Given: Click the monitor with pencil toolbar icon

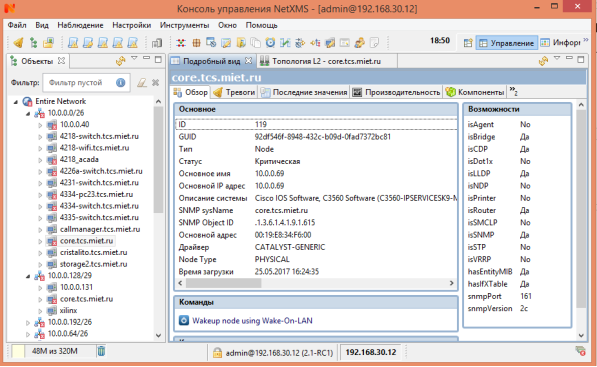Looking at the screenshot, I should pos(330,43).
